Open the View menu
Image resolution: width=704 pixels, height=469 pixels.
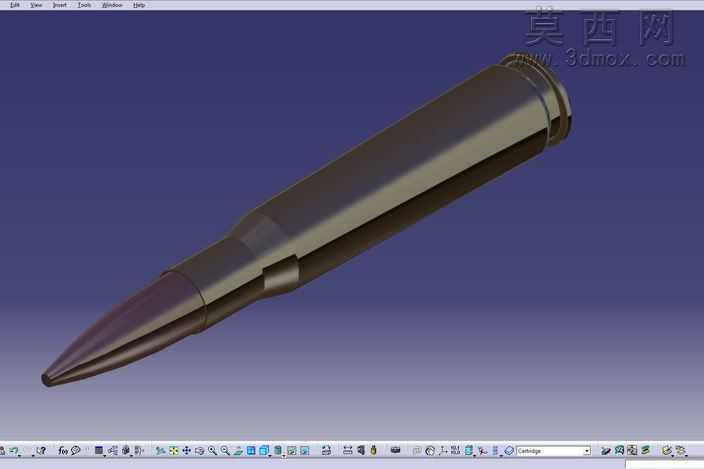(x=36, y=5)
